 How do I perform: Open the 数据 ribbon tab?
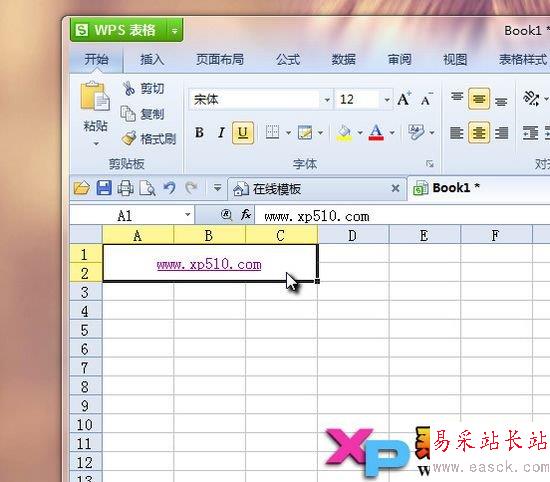coord(344,59)
